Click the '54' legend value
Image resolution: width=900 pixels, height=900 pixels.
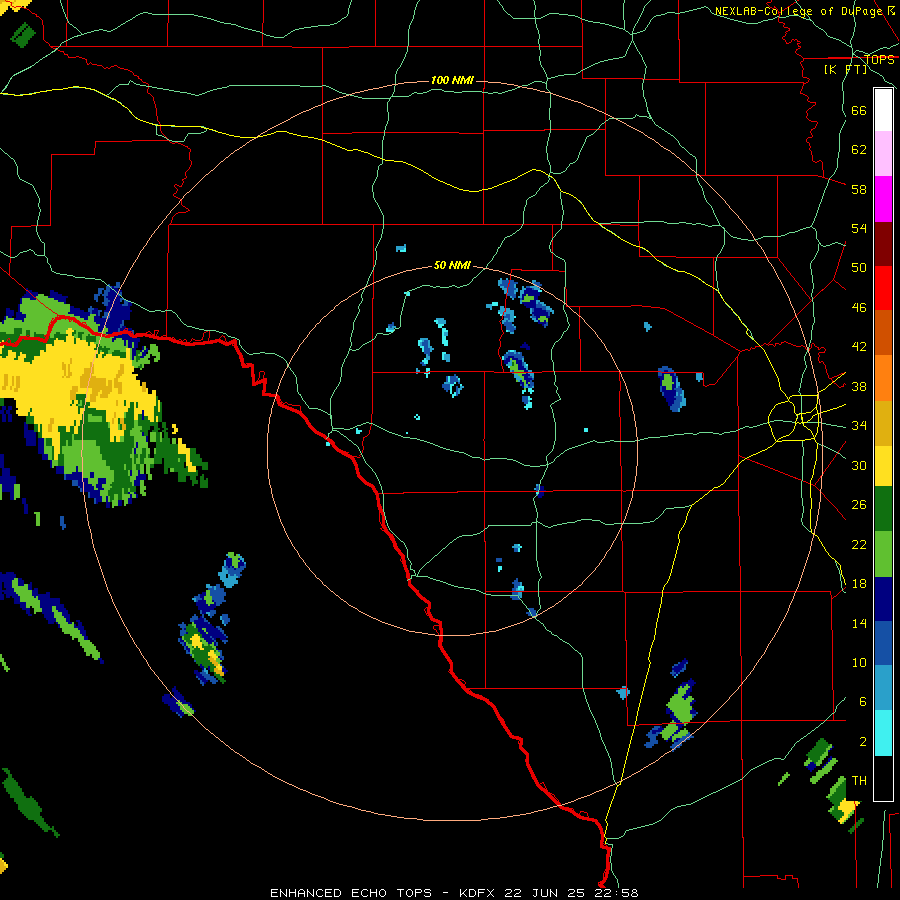click(x=859, y=228)
